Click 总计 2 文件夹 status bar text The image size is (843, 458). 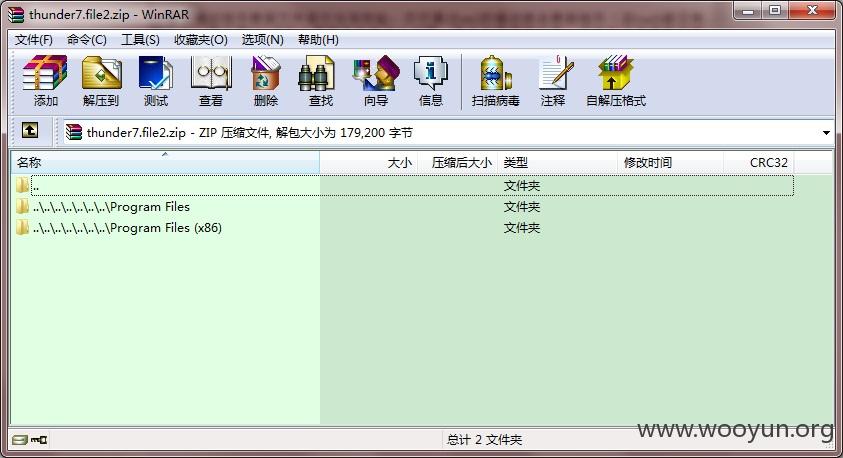(x=484, y=440)
